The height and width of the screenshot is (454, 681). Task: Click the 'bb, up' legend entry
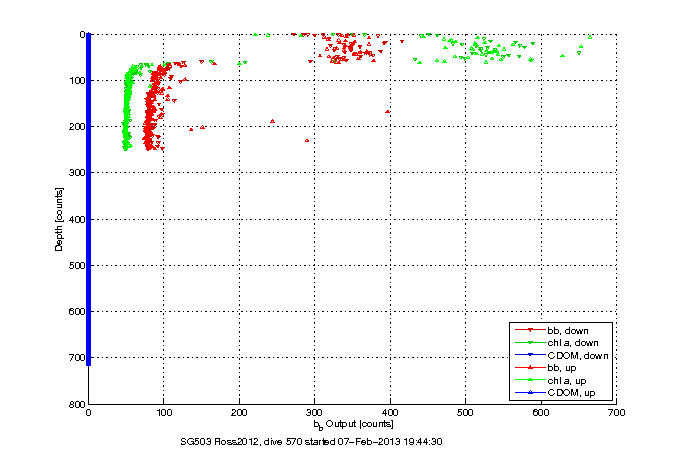pos(545,368)
